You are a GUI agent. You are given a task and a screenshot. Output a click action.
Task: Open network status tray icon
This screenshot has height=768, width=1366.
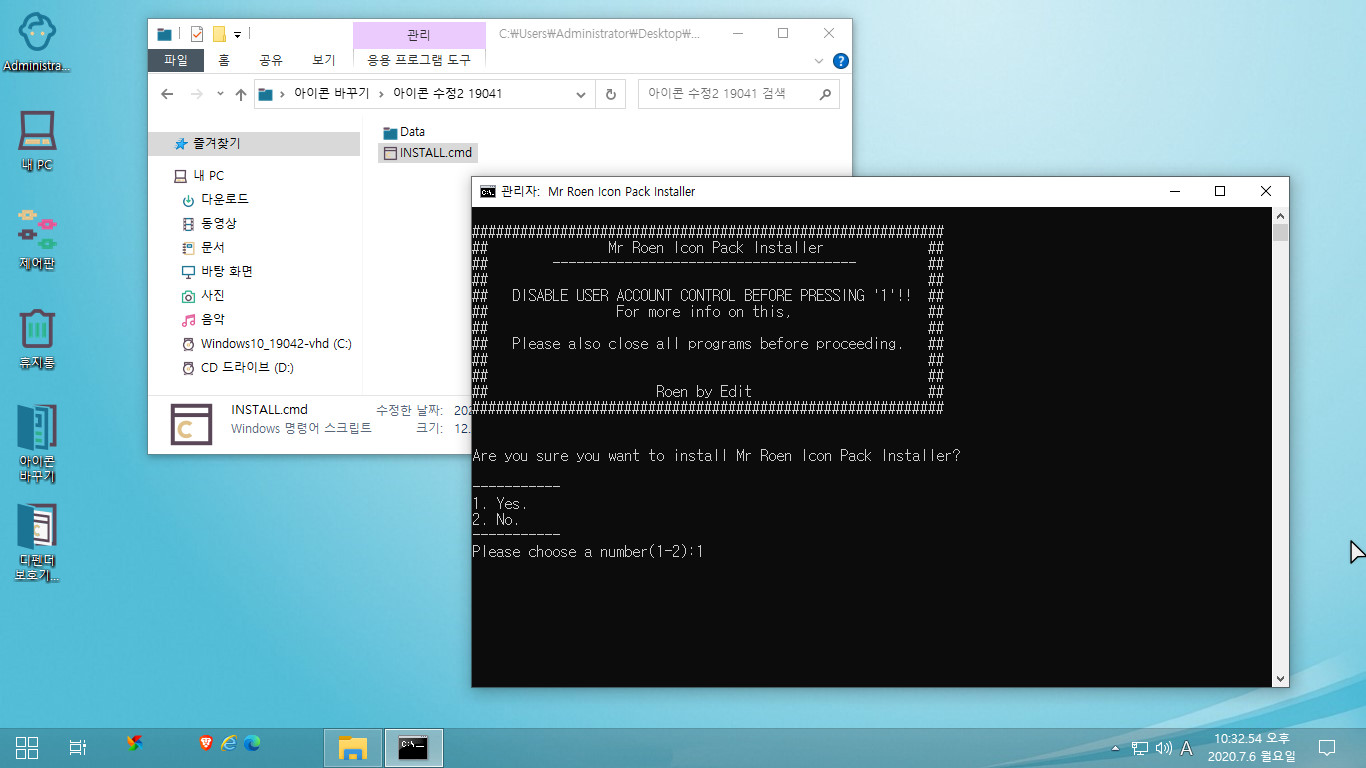coord(1139,748)
